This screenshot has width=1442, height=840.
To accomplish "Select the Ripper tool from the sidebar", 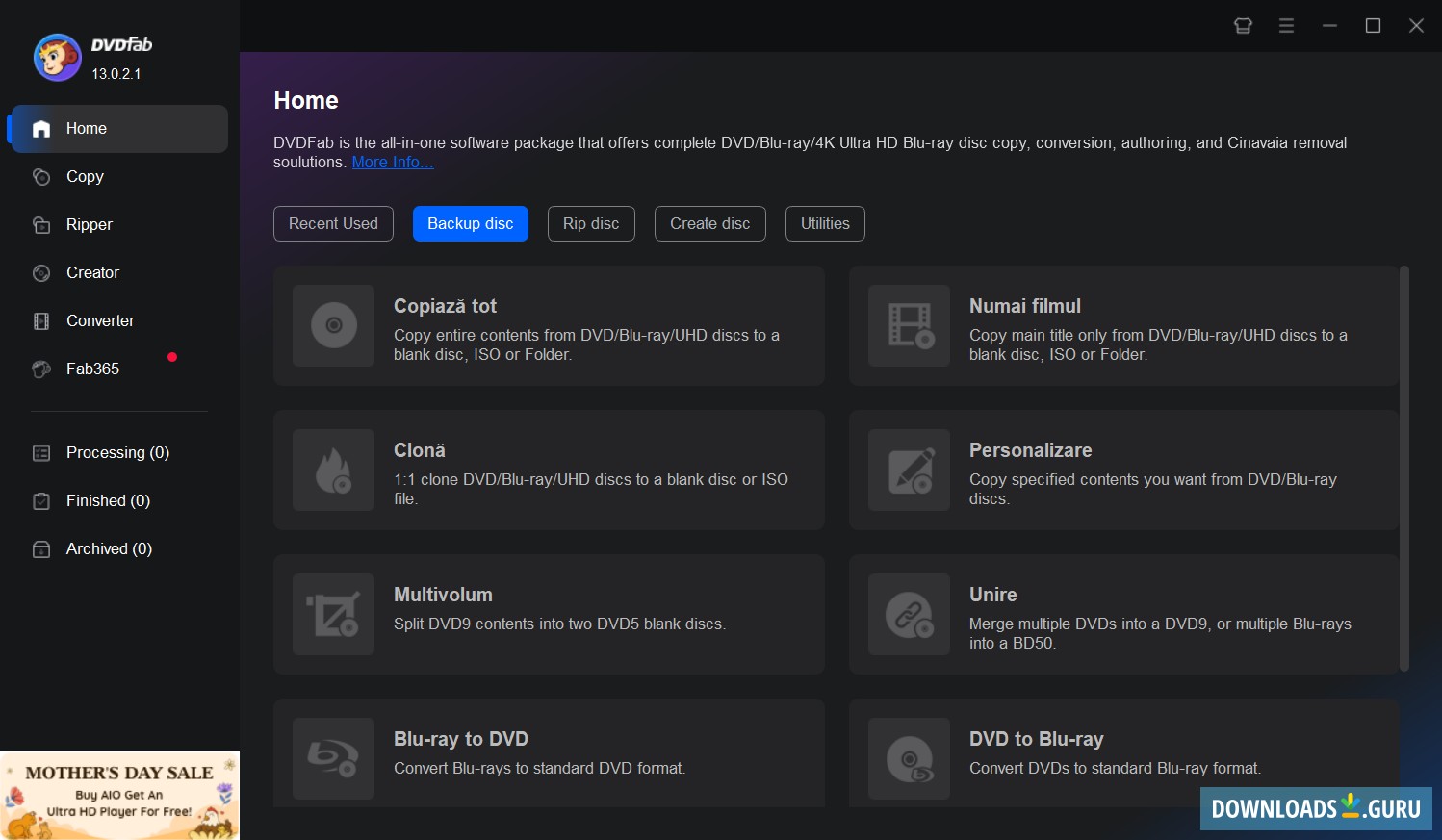I will coord(89,224).
